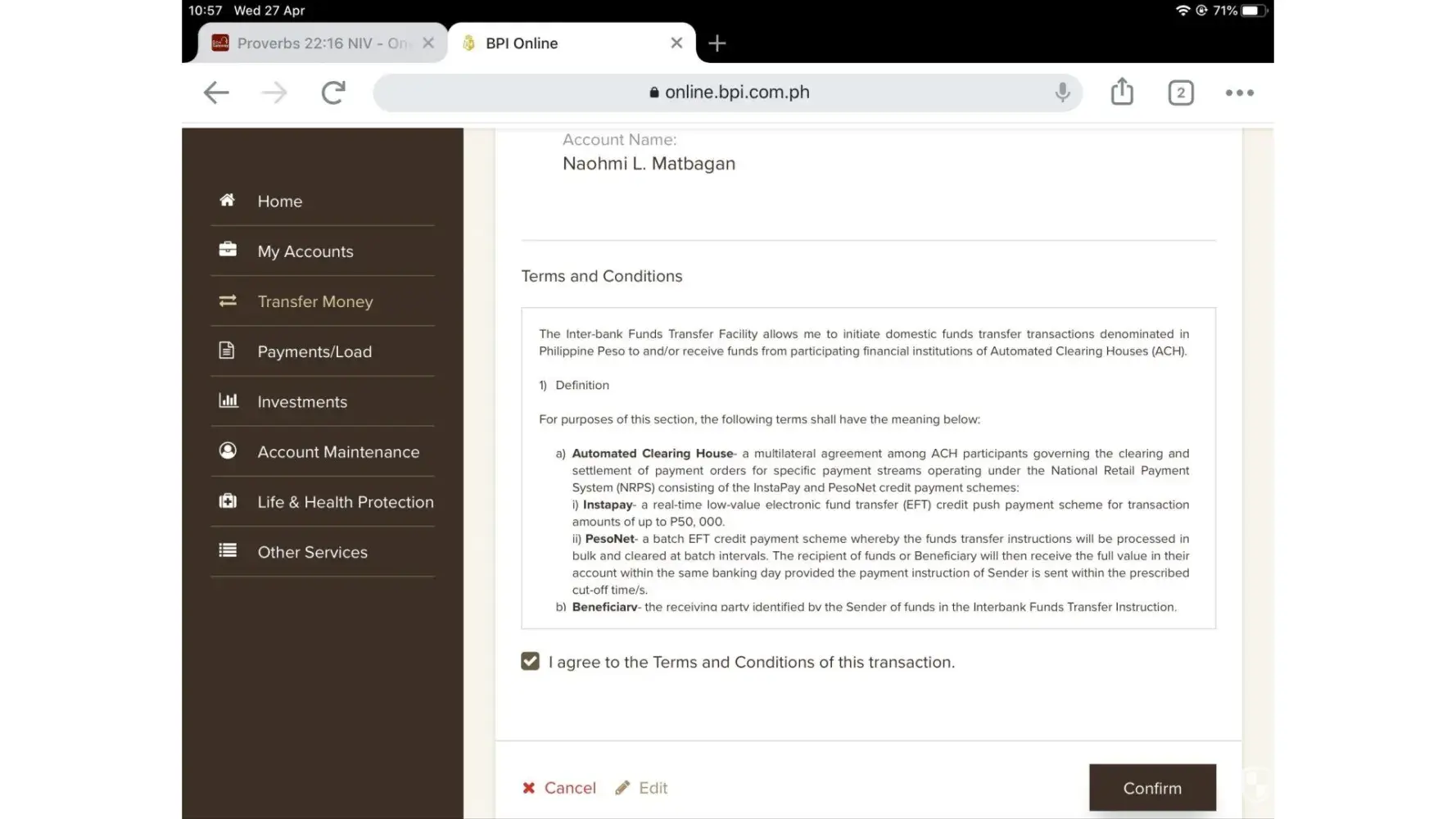This screenshot has height=819, width=1456.
Task: Close the BPI Online tab
Action: [x=676, y=43]
